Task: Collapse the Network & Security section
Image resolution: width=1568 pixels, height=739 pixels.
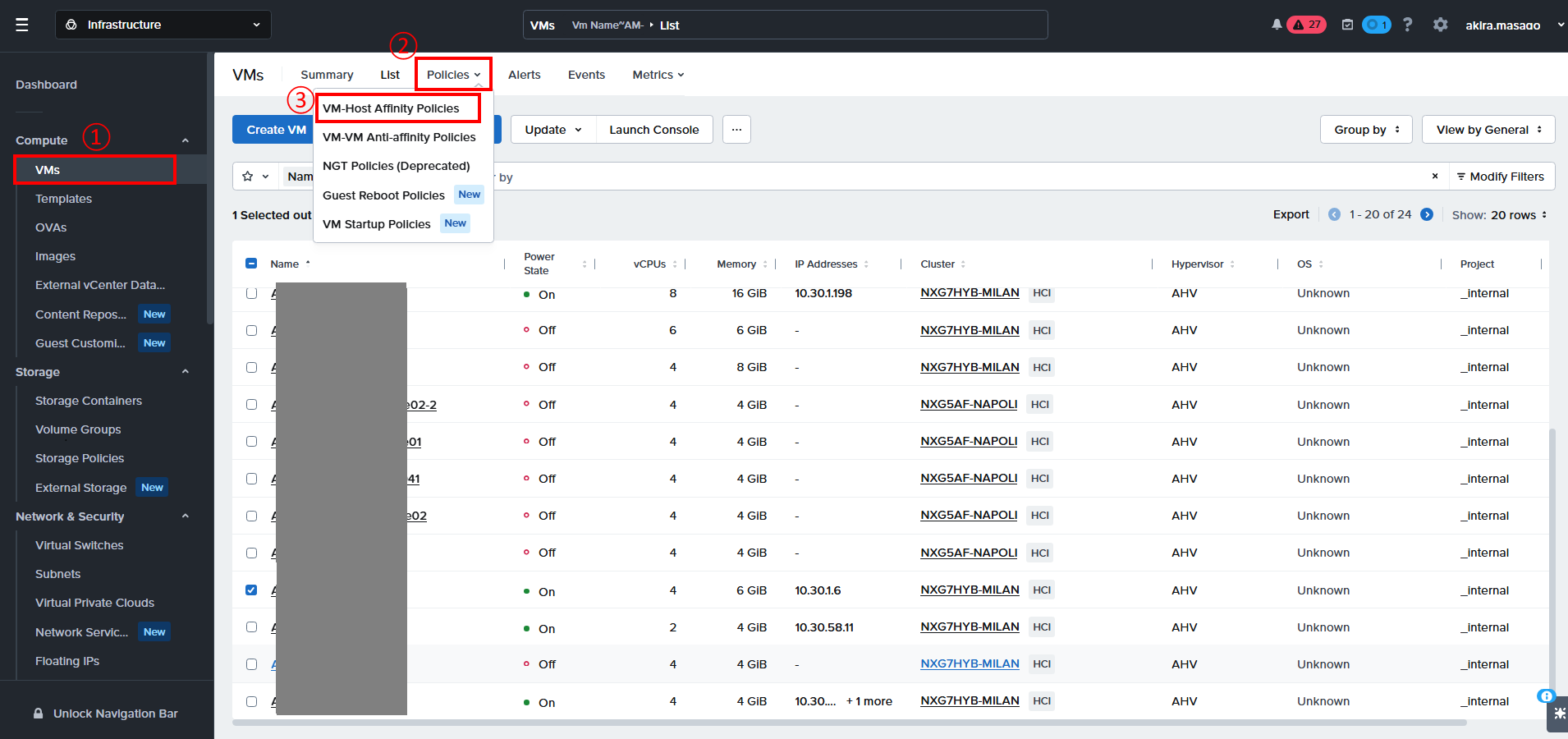Action: (x=186, y=516)
